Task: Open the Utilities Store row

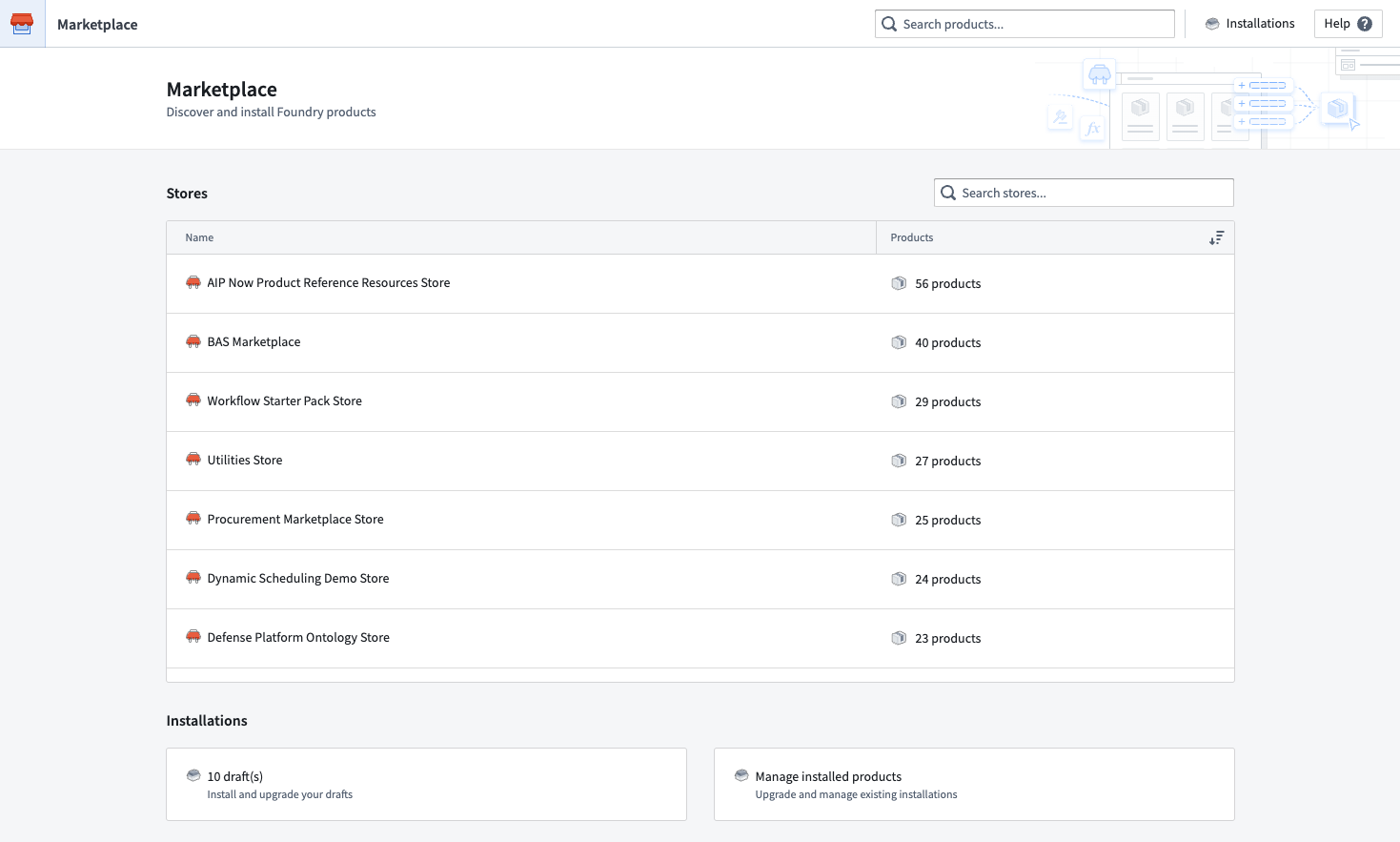Action: coord(700,461)
